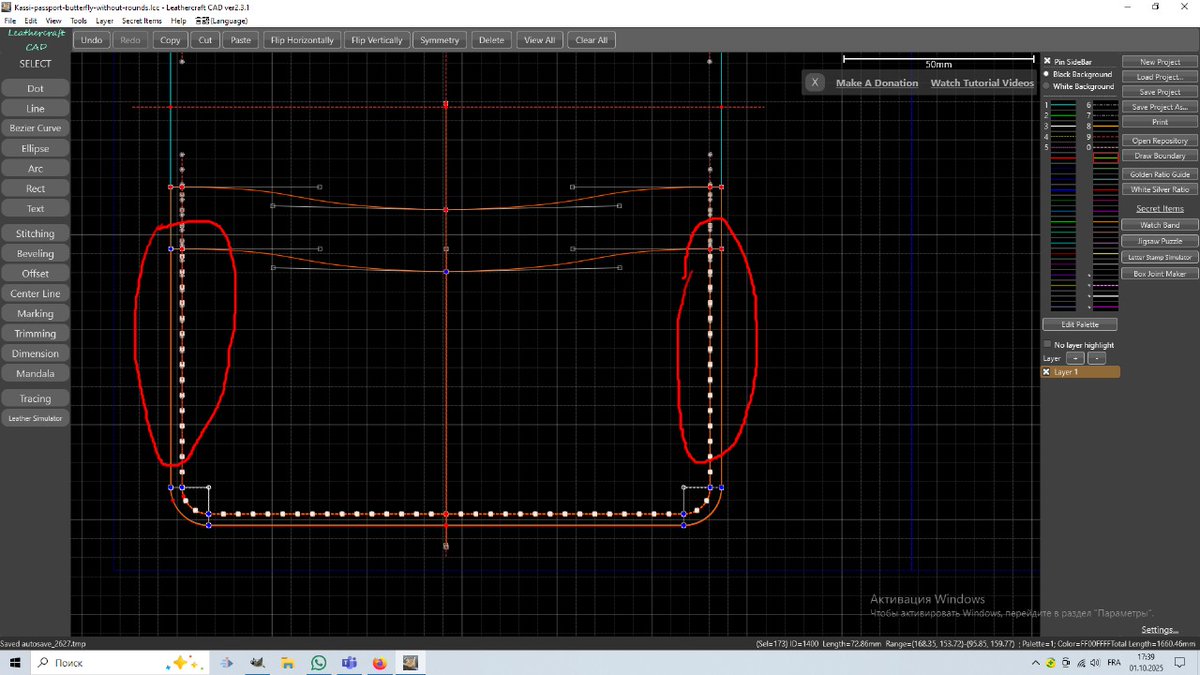Open WhatsApp from the taskbar
The image size is (1200, 675).
pos(318,663)
